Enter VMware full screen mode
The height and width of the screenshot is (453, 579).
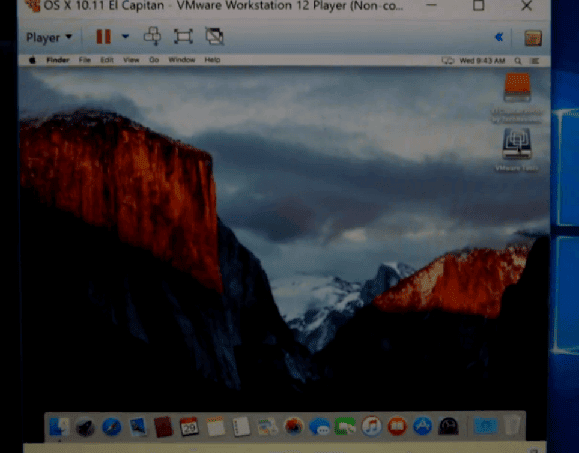point(183,36)
